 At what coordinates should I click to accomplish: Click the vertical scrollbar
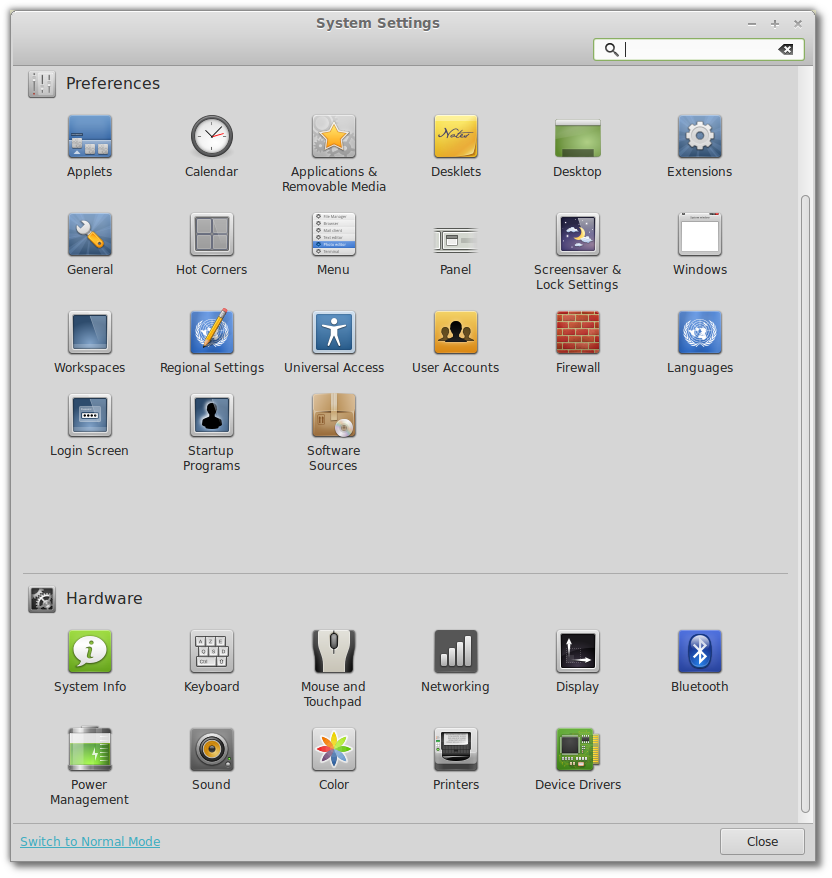pyautogui.click(x=805, y=503)
